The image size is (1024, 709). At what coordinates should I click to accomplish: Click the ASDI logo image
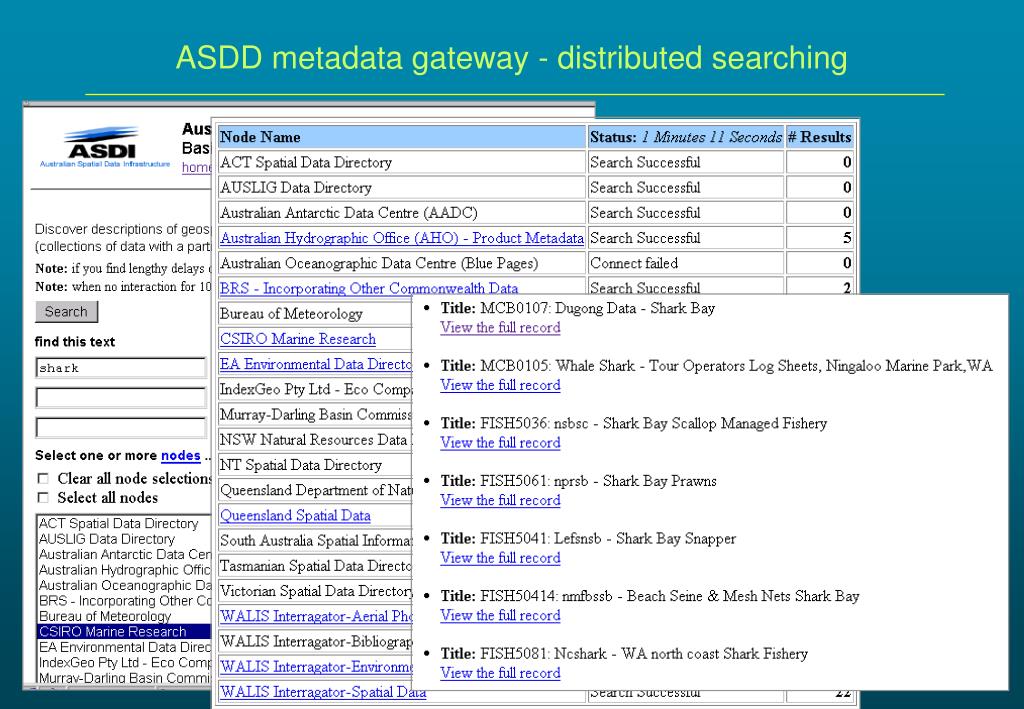104,148
